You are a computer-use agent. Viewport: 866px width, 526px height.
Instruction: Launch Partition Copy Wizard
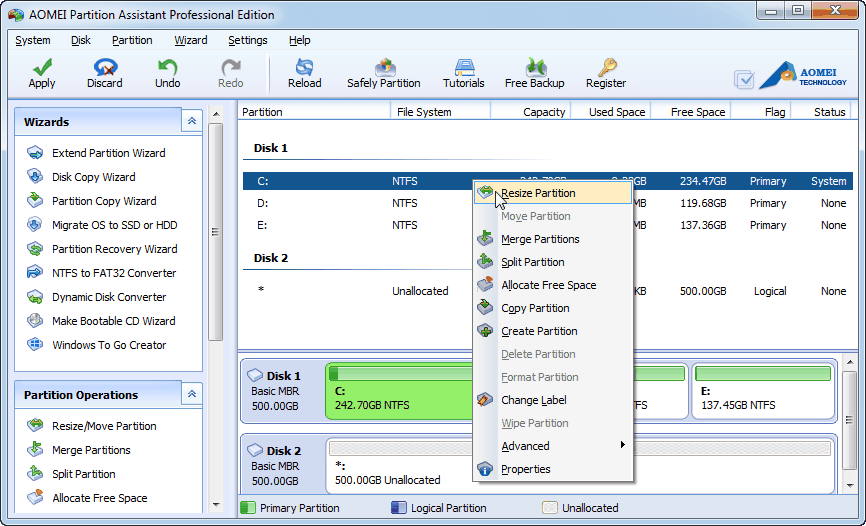tap(92, 201)
